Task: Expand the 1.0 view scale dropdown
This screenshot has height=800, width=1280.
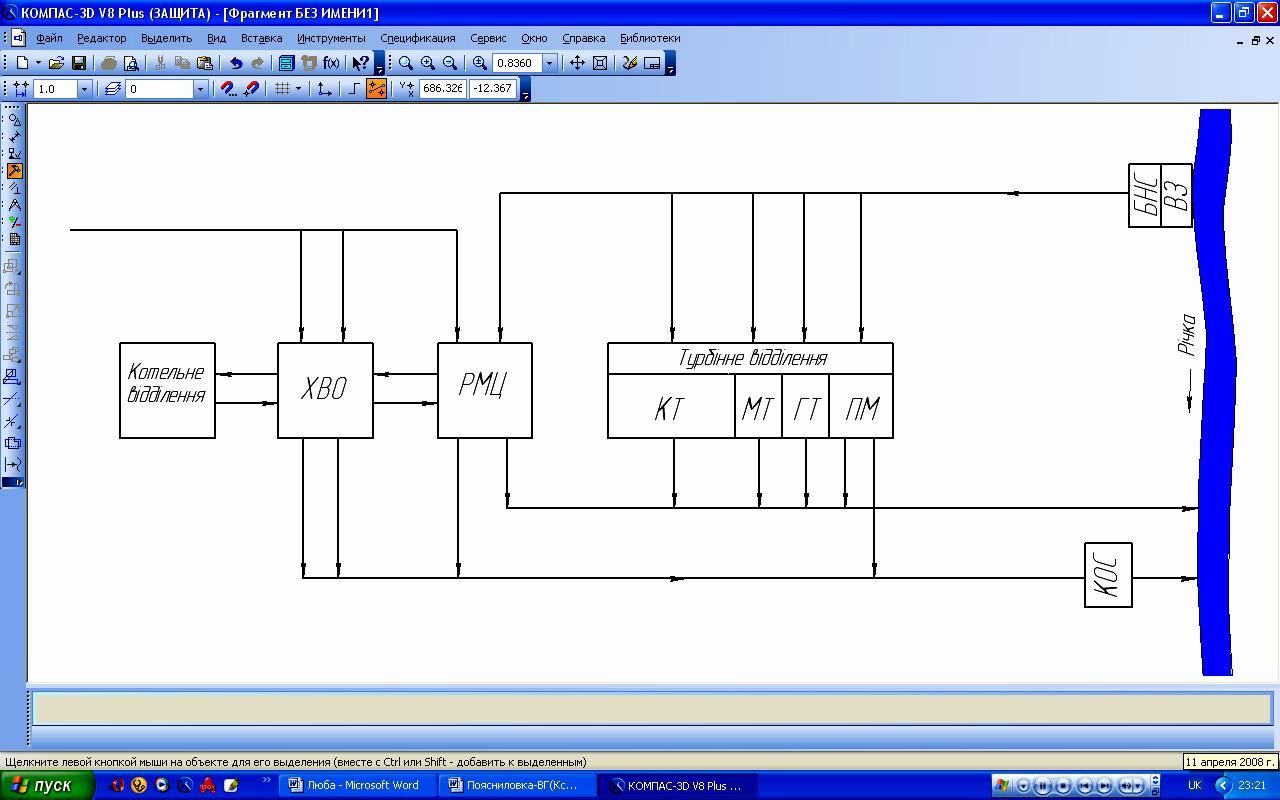Action: point(84,89)
